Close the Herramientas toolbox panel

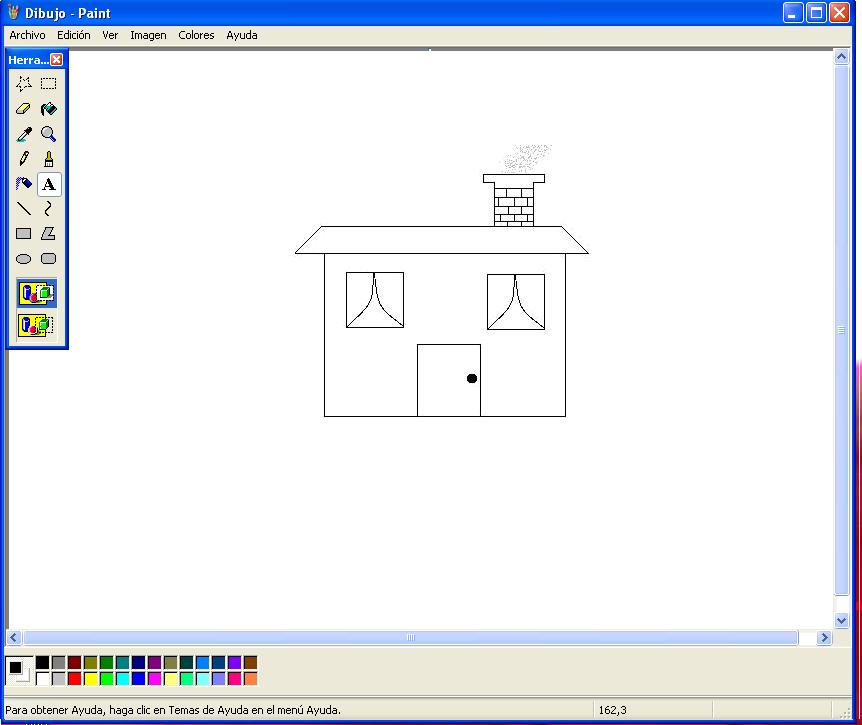pos(57,60)
